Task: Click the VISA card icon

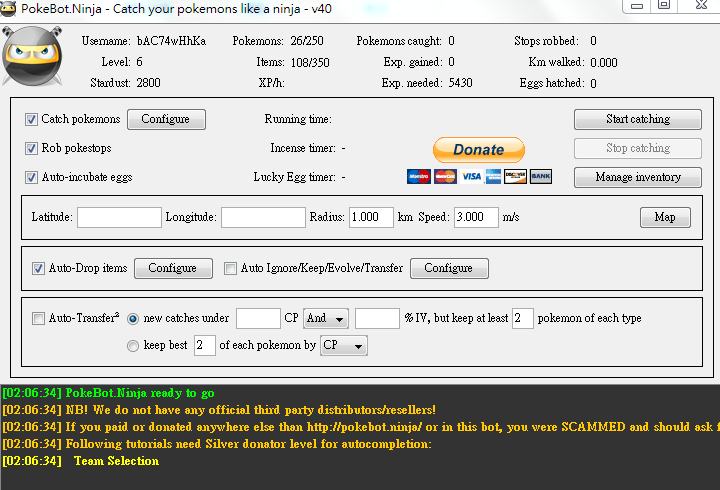Action: [470, 177]
